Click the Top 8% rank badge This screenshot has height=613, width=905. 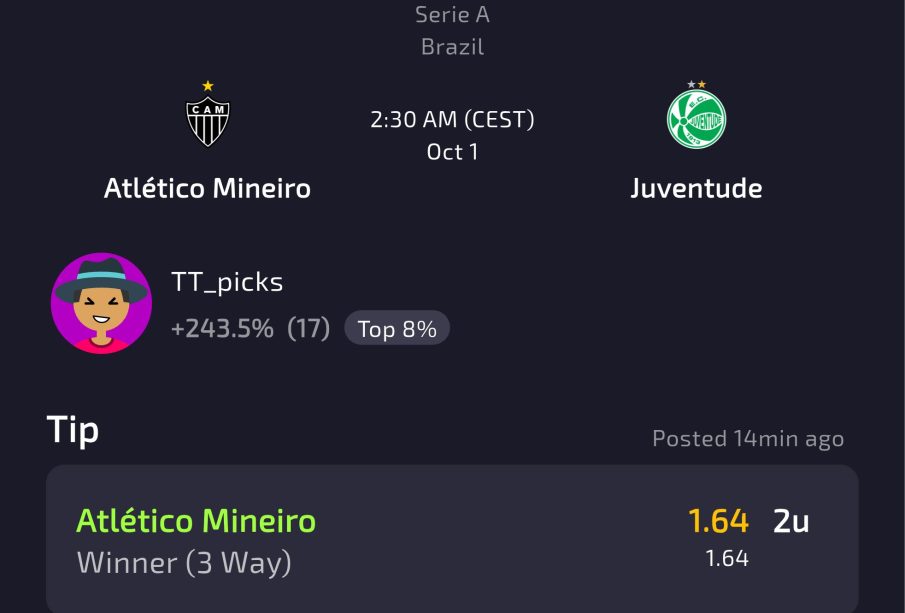click(x=397, y=329)
